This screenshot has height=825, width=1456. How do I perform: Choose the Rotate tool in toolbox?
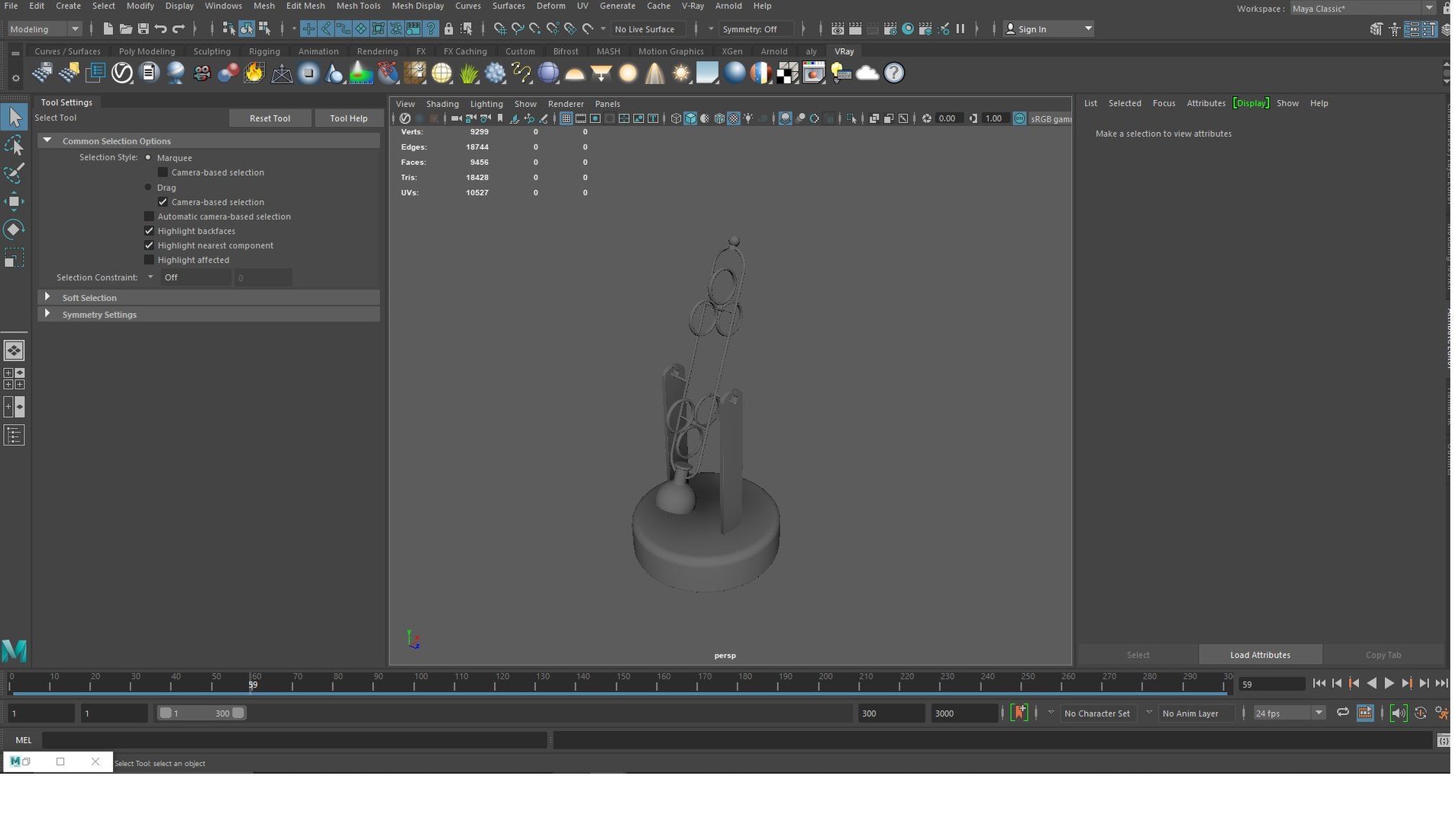[14, 229]
